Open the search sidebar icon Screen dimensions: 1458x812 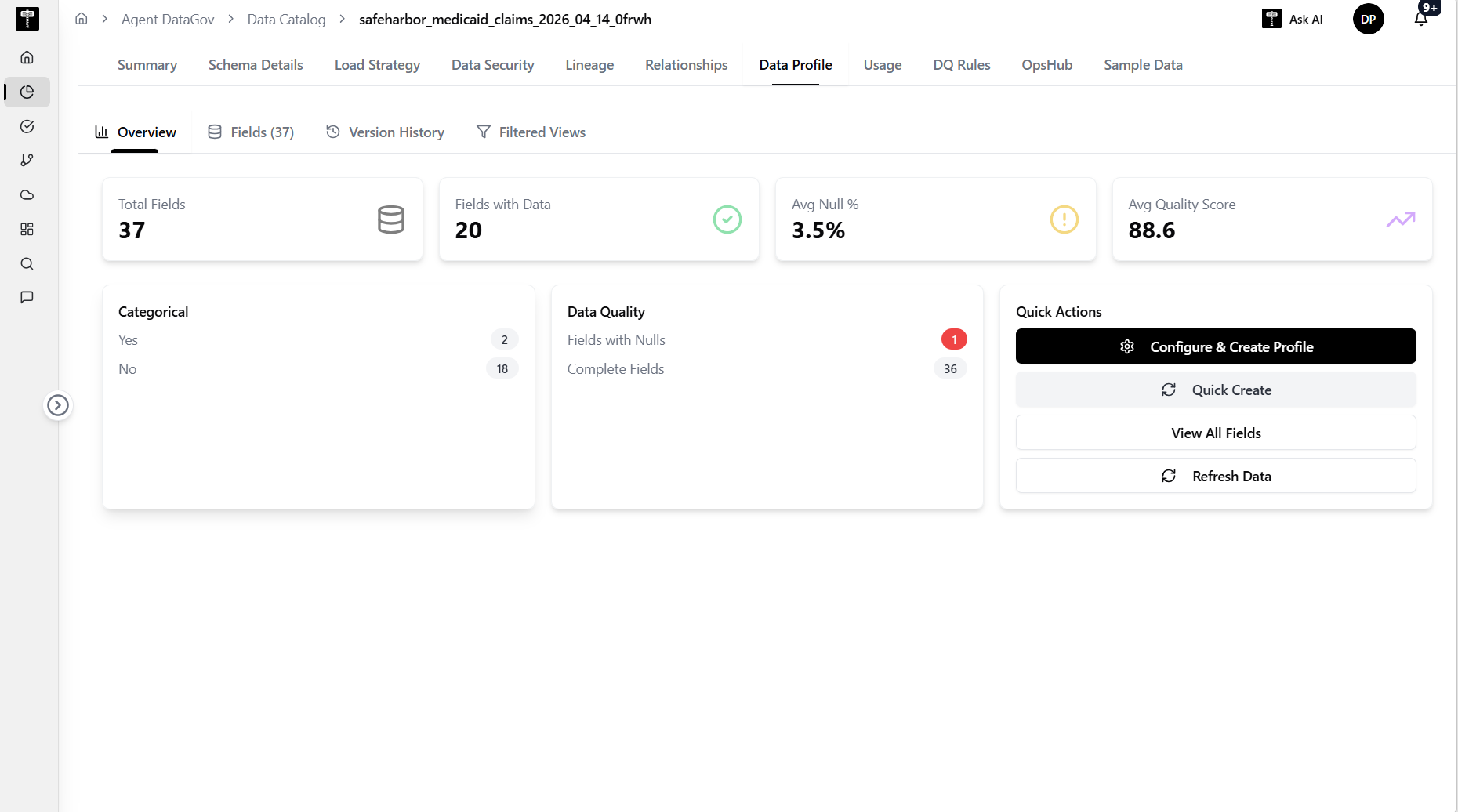tap(27, 263)
